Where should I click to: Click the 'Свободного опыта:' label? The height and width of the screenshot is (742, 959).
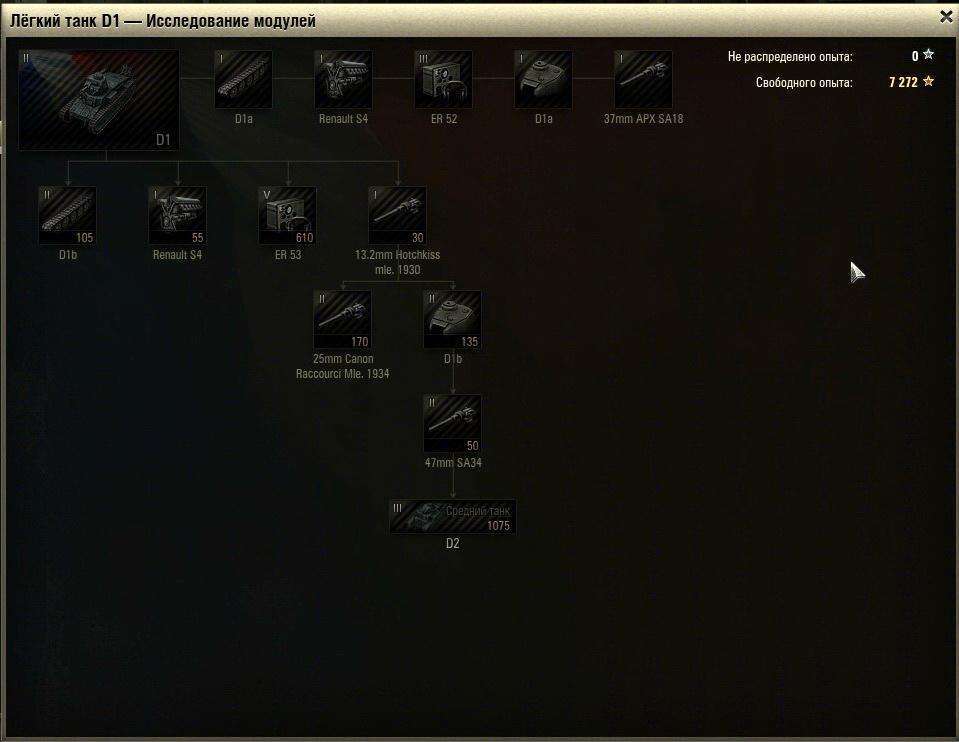pyautogui.click(x=804, y=83)
